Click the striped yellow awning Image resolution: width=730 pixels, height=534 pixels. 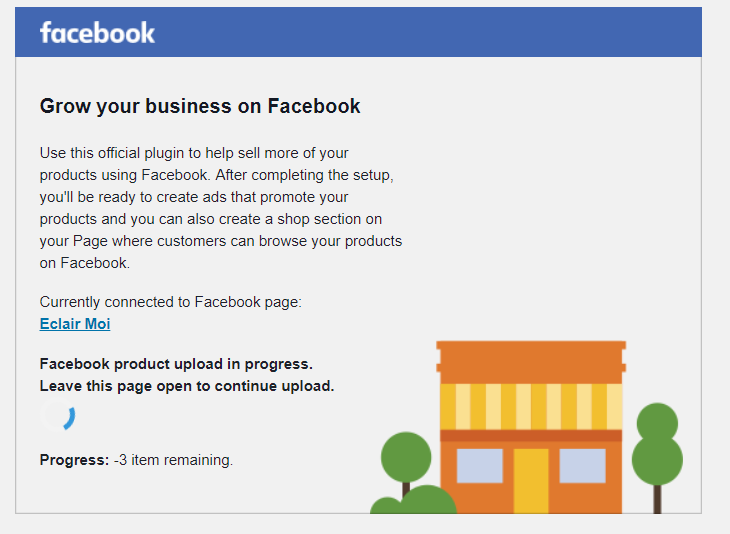click(x=531, y=406)
